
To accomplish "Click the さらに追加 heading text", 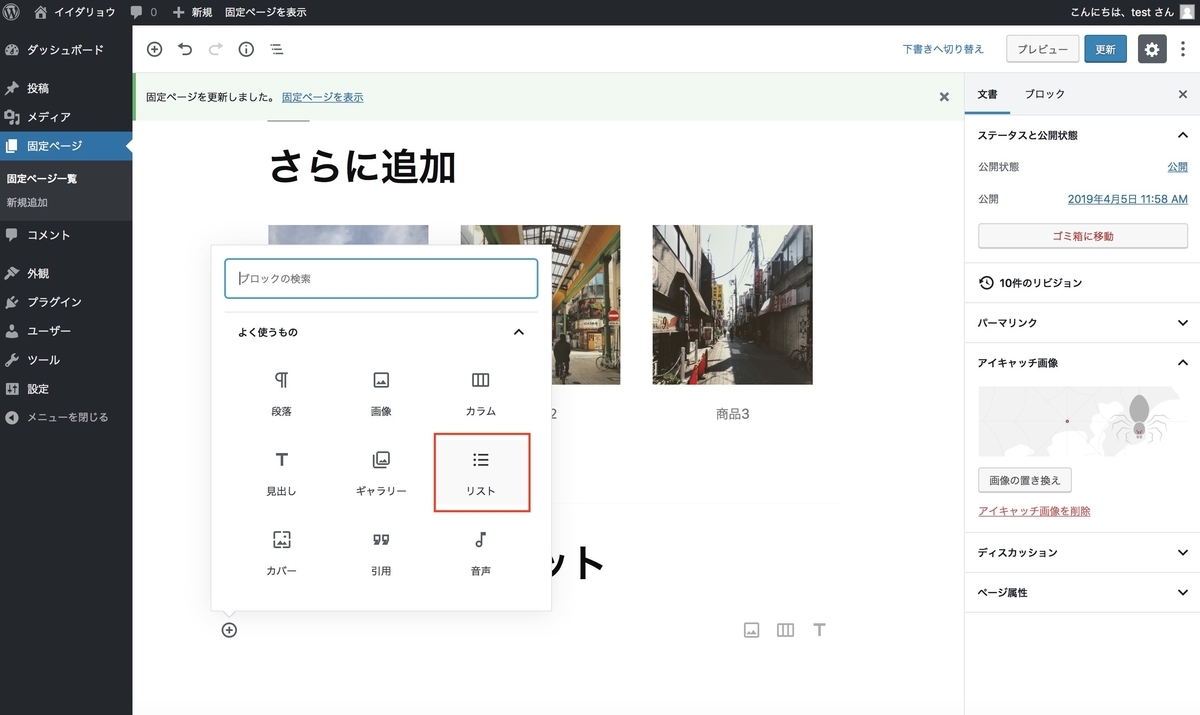I will (x=362, y=167).
